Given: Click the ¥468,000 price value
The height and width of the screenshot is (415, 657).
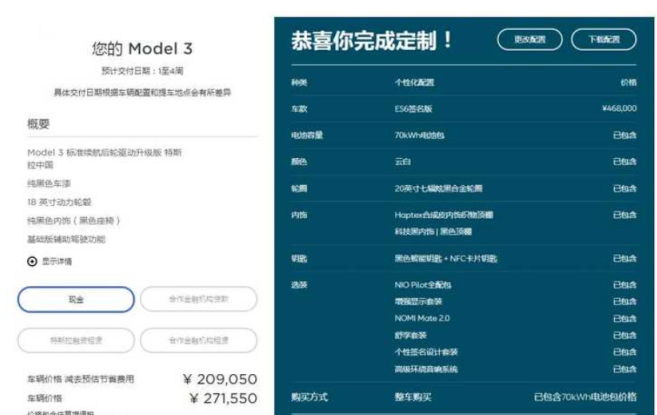Looking at the screenshot, I should [x=618, y=108].
